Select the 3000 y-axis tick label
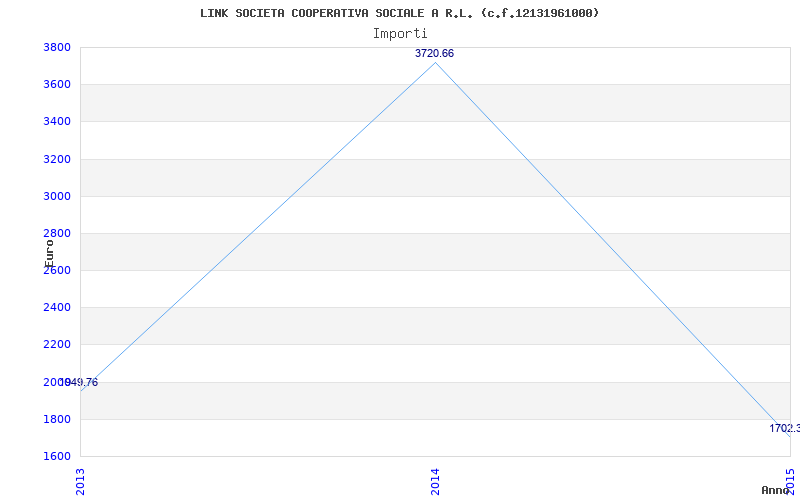 tap(57, 196)
